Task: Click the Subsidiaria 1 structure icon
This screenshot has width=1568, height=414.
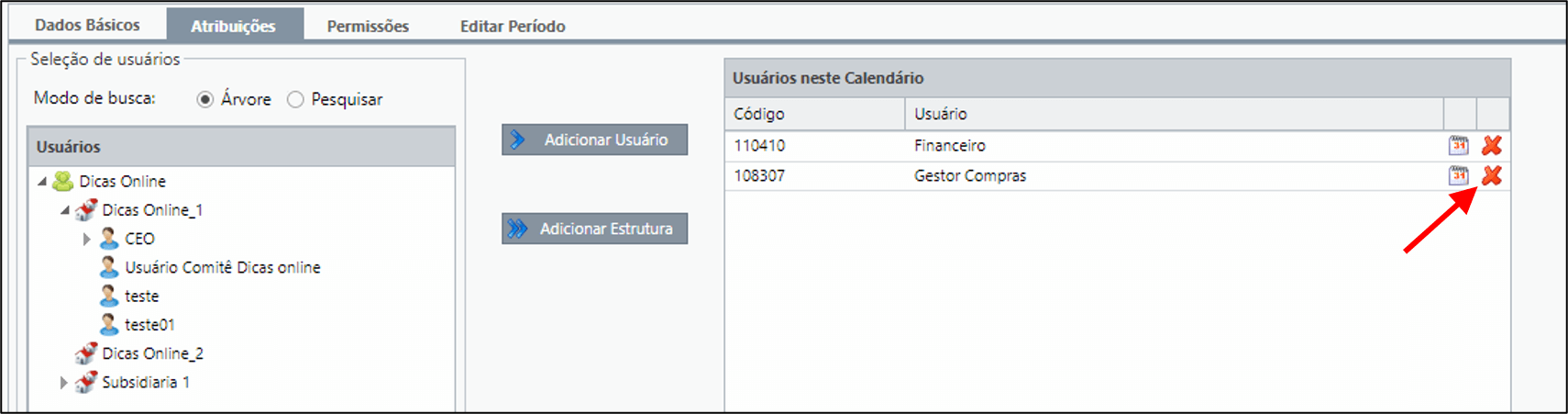Action: (86, 382)
